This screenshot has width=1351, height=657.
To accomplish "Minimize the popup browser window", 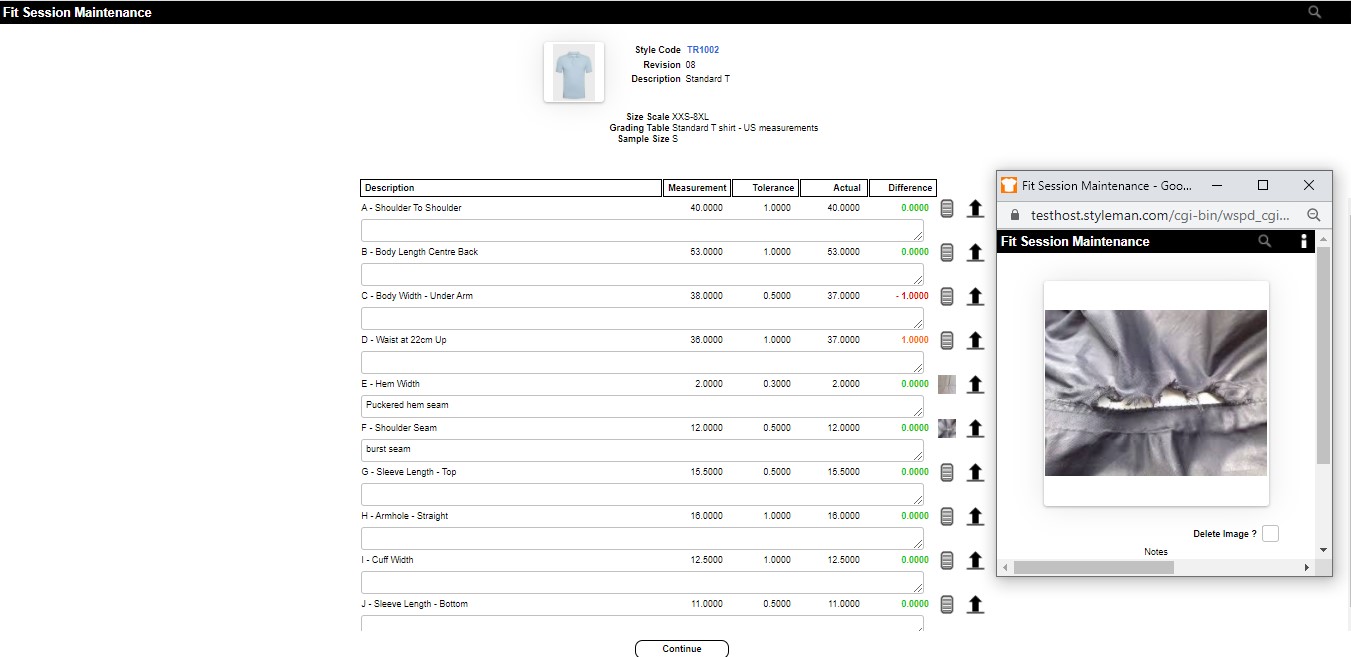I will point(1217,185).
